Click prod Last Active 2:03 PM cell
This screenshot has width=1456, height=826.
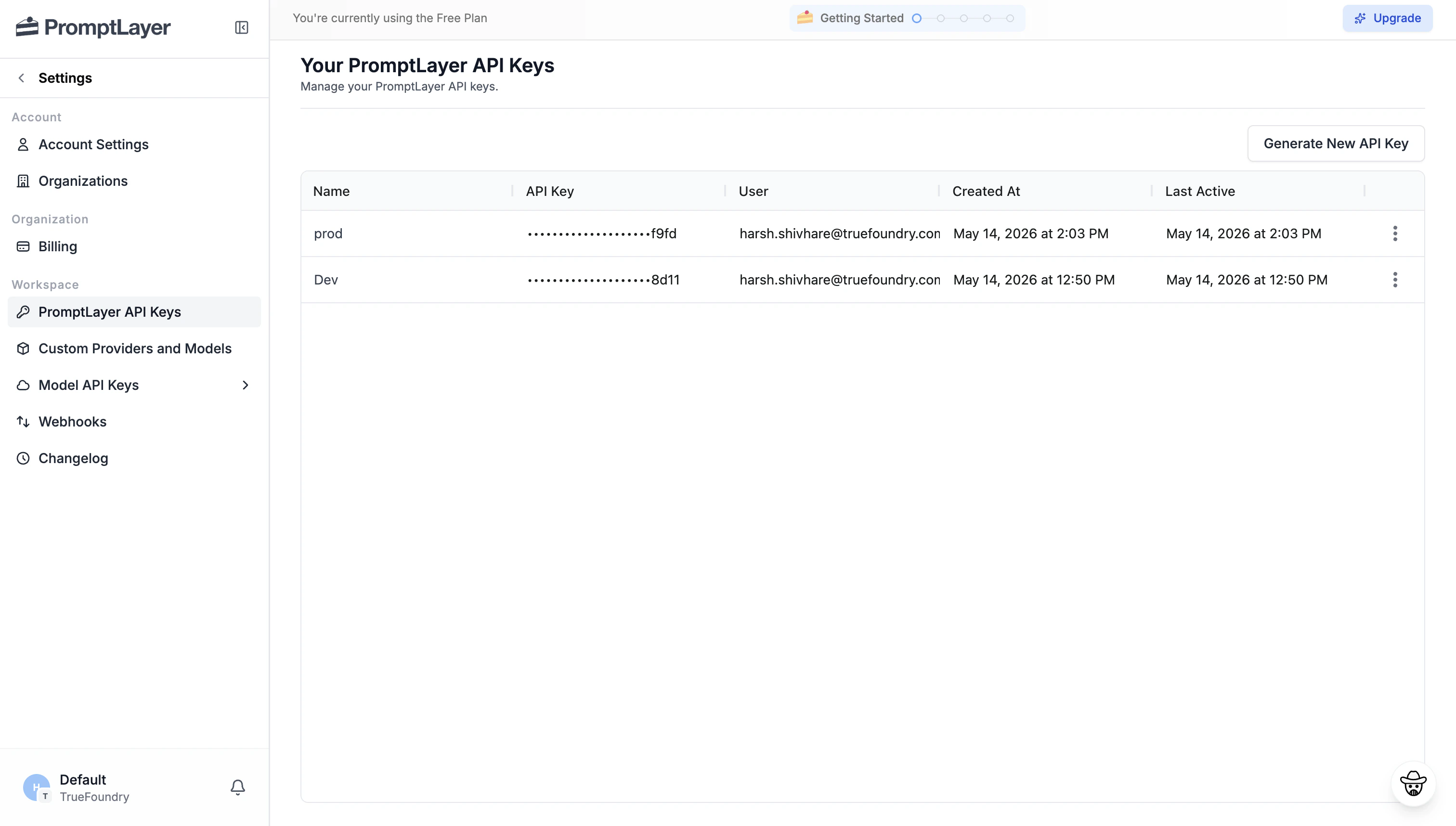1244,234
